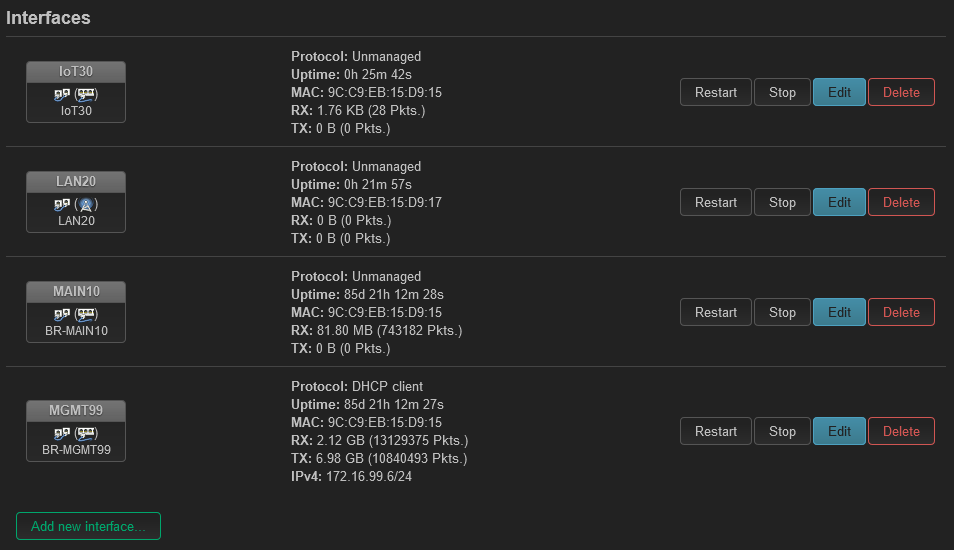Stop the IoT30 interface
The width and height of the screenshot is (954, 550).
[x=782, y=92]
